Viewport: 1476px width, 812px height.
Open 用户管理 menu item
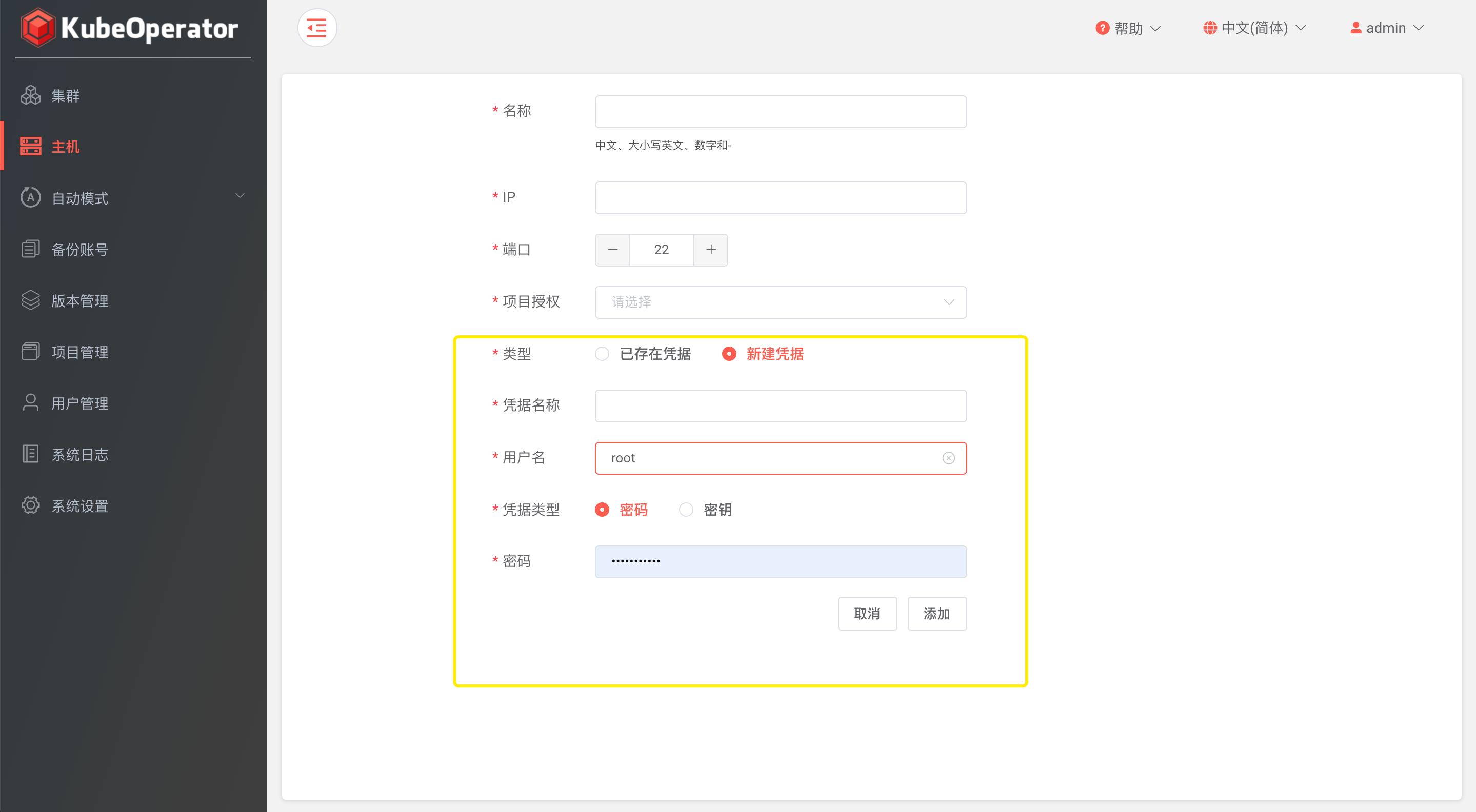click(133, 403)
